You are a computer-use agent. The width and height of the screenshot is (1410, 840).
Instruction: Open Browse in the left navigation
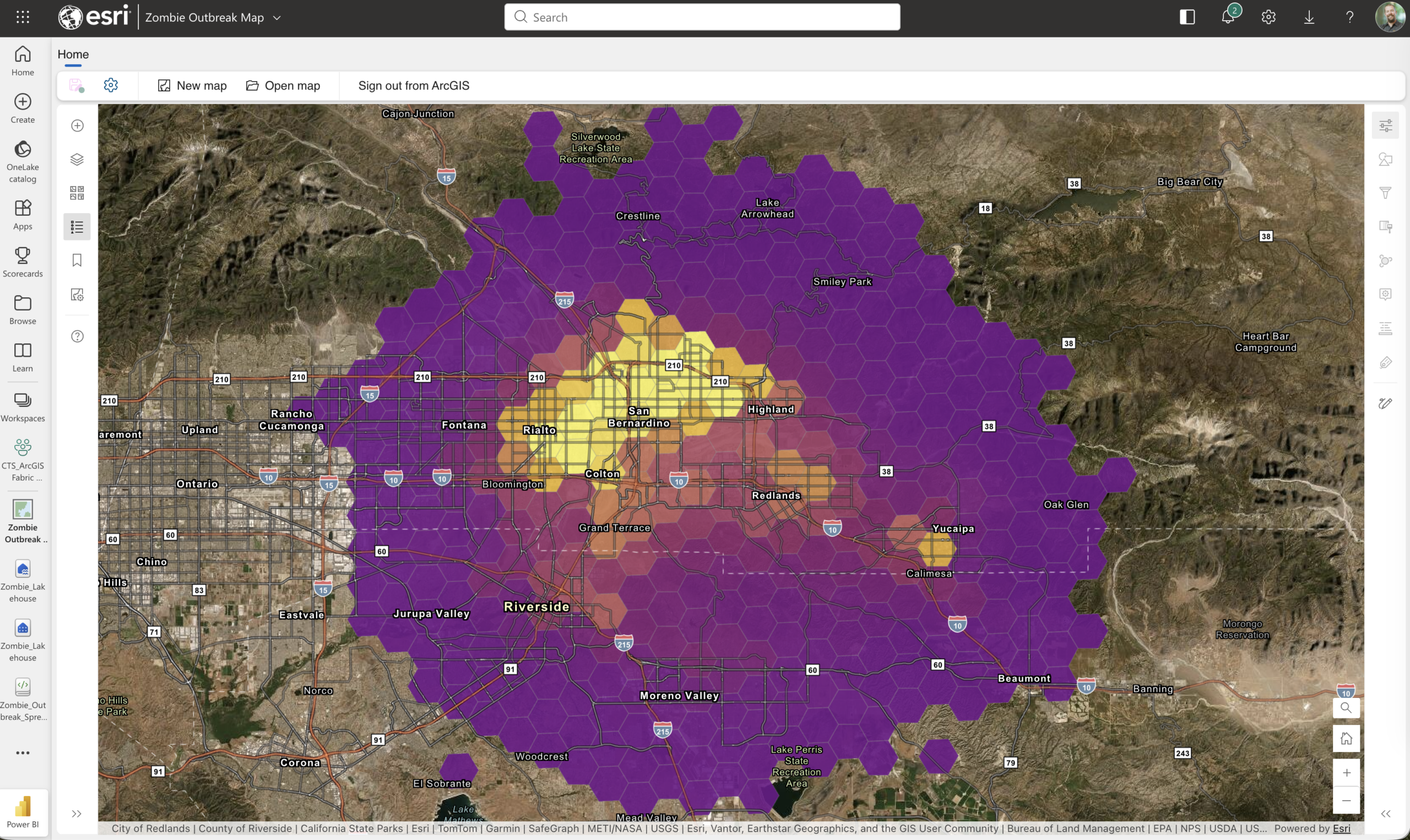pos(23,309)
